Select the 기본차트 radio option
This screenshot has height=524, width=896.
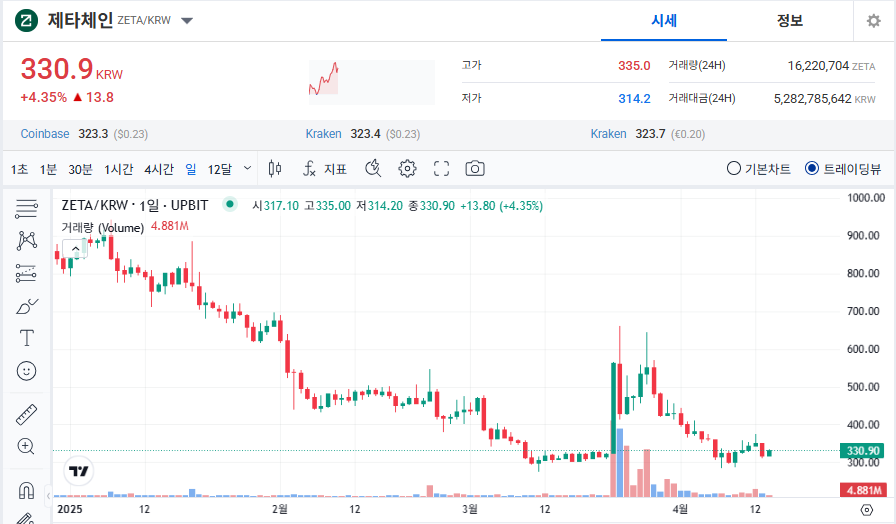click(758, 169)
